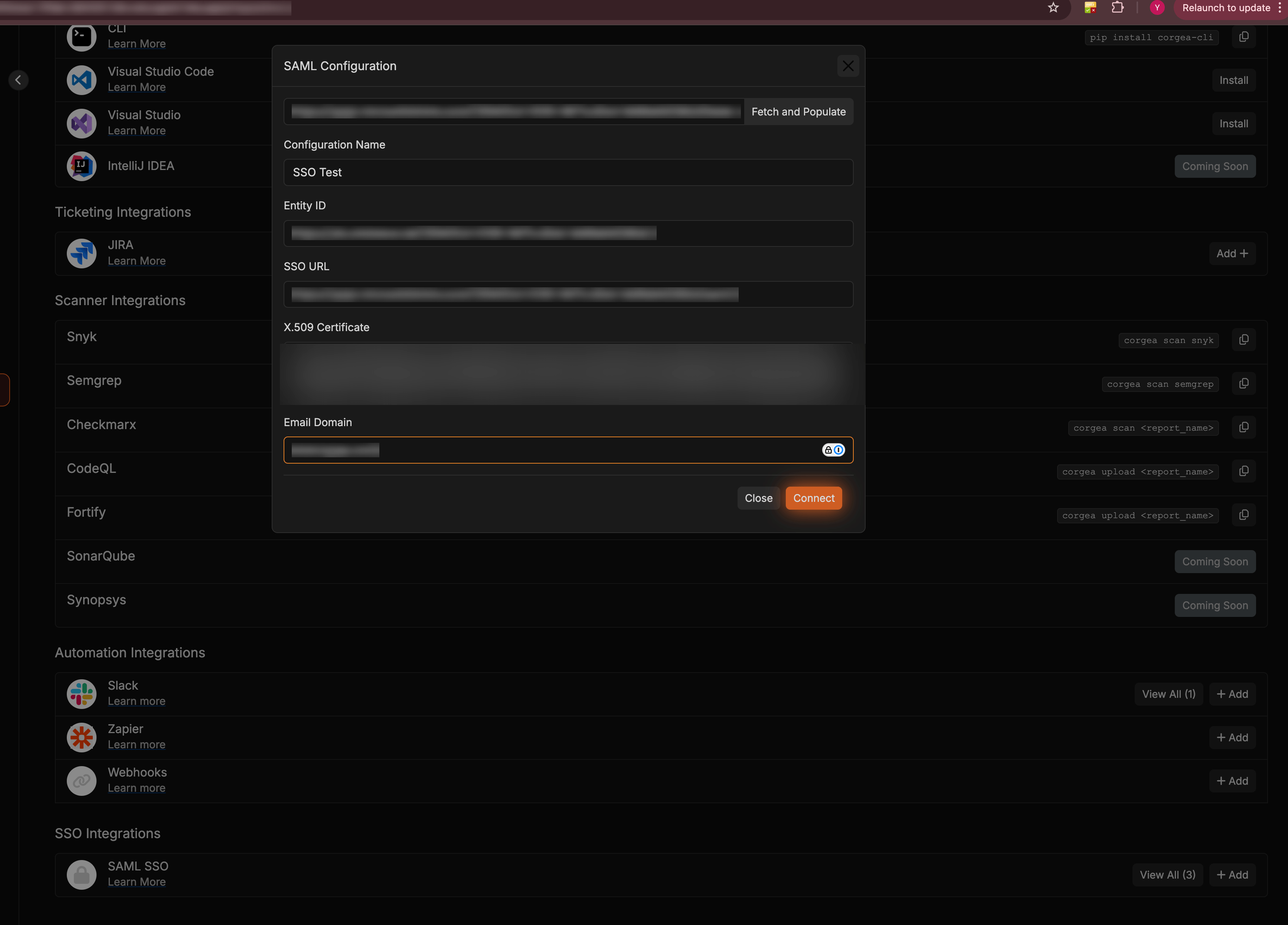Open Learn more under Slack
Viewport: 1288px width, 925px height.
tap(137, 701)
